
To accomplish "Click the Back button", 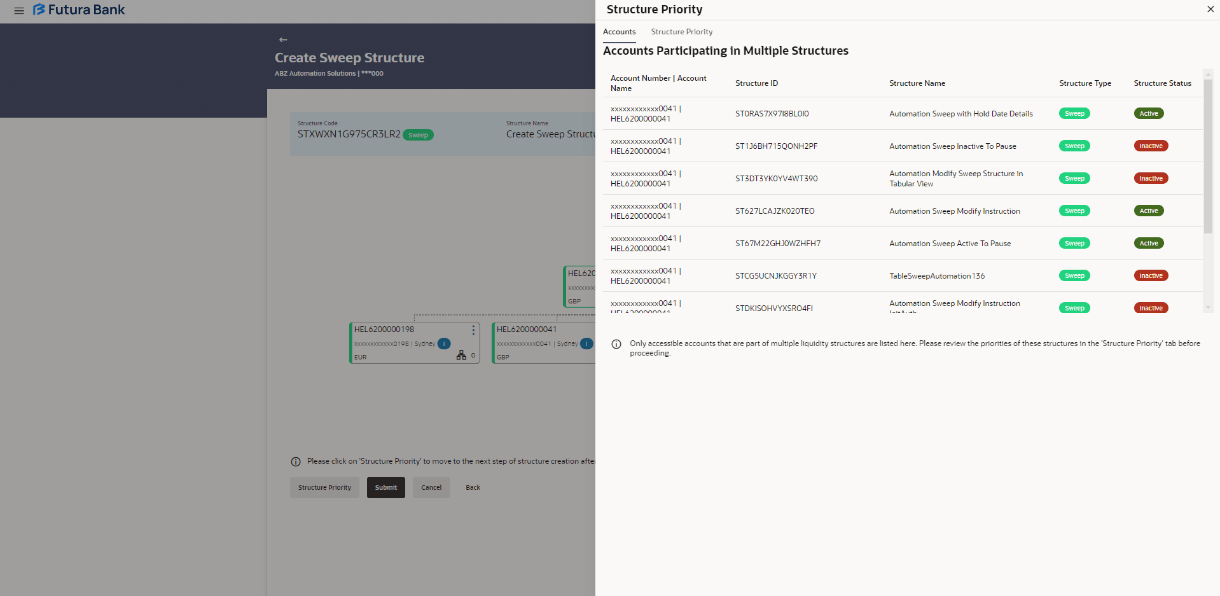I will coord(473,487).
